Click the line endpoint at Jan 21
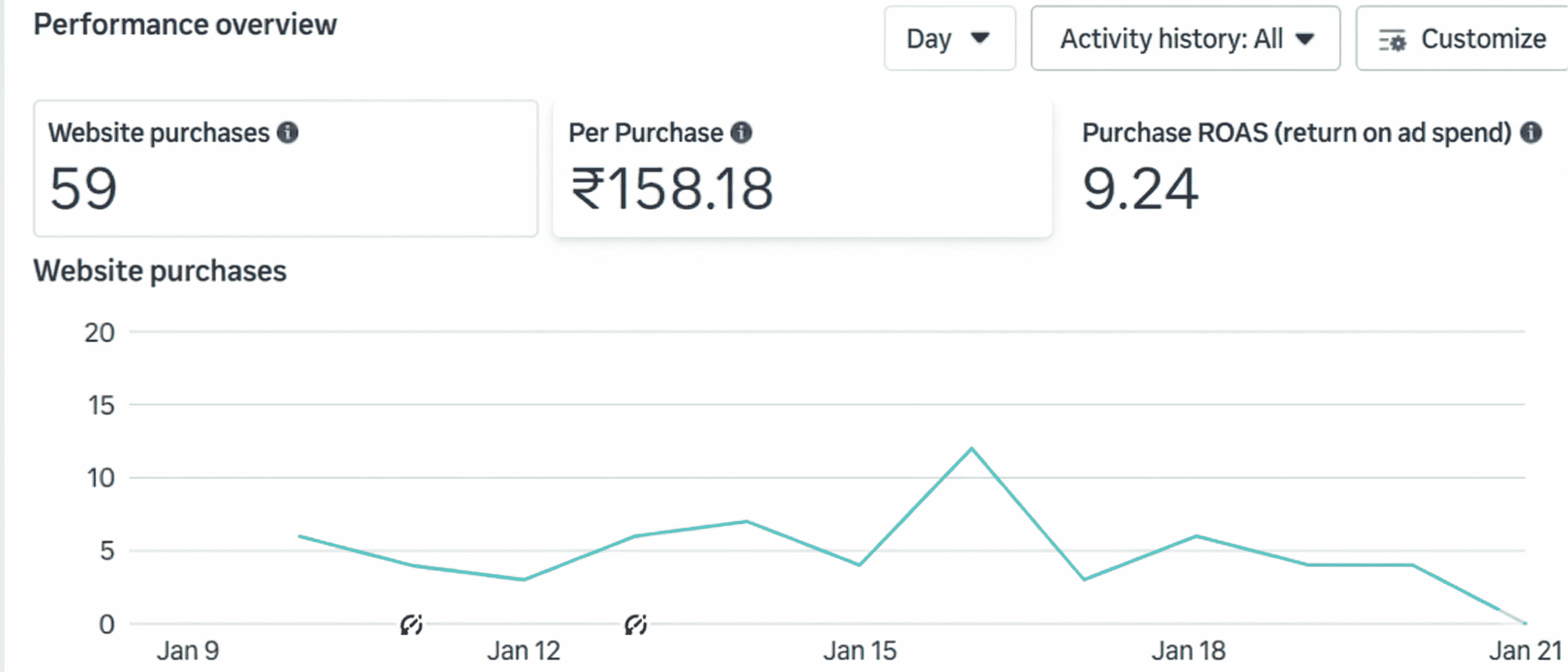Viewport: 1568px width, 672px height. click(x=1524, y=622)
